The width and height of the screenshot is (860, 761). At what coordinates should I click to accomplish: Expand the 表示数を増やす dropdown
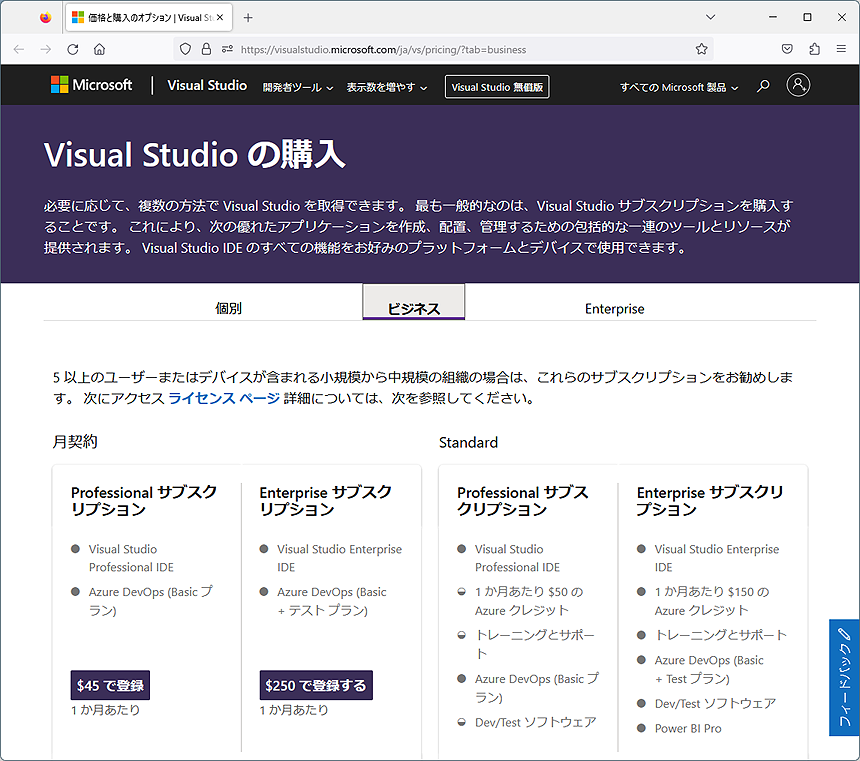[386, 87]
